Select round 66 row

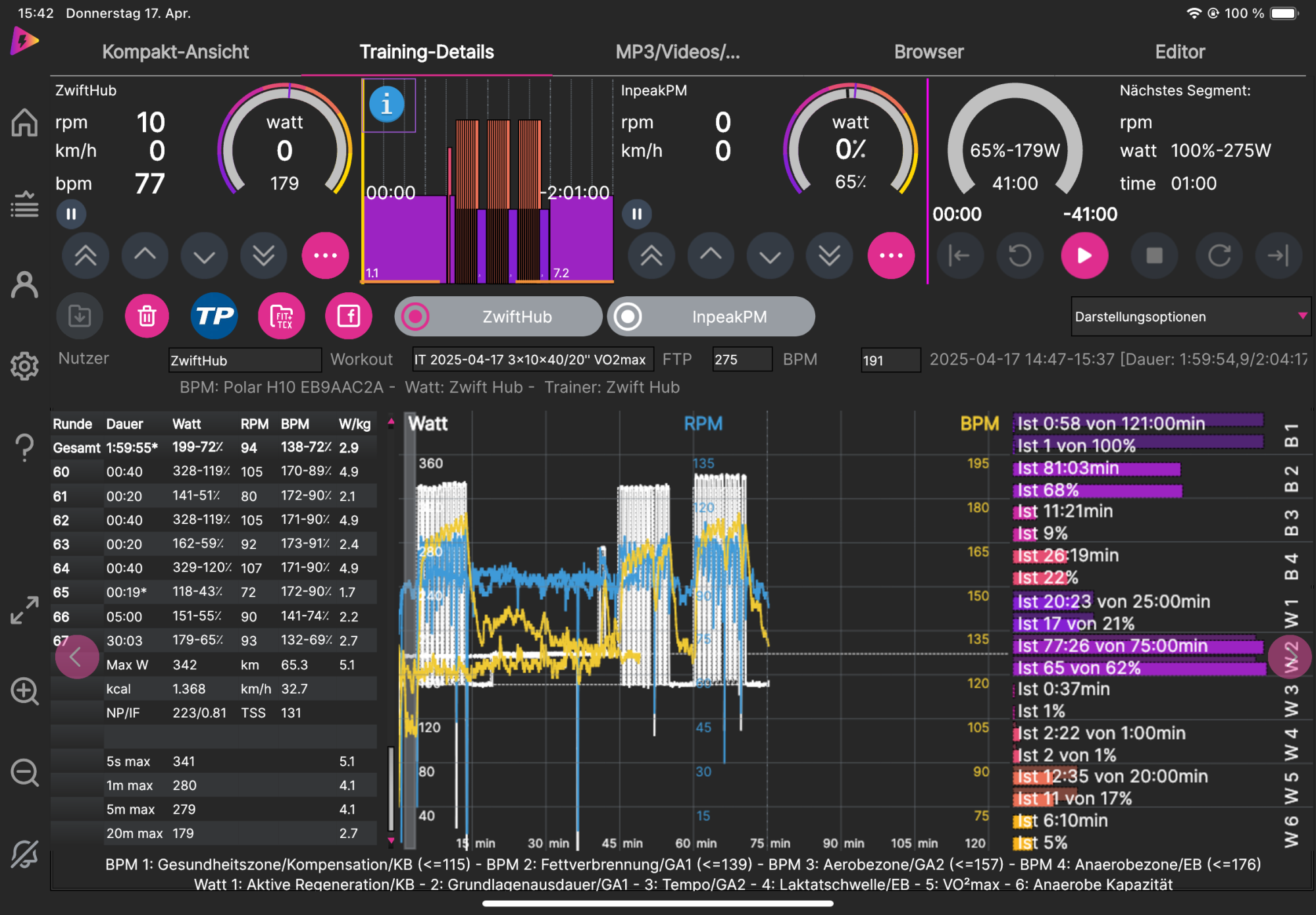pyautogui.click(x=214, y=617)
